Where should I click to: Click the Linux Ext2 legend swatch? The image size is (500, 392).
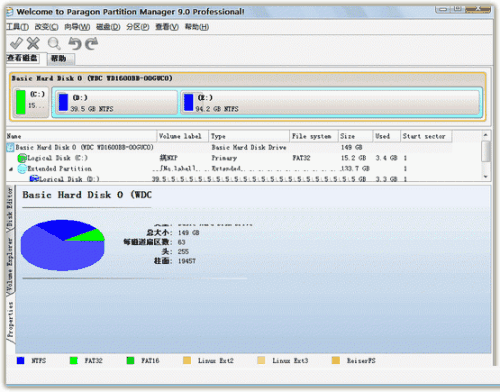(x=187, y=360)
